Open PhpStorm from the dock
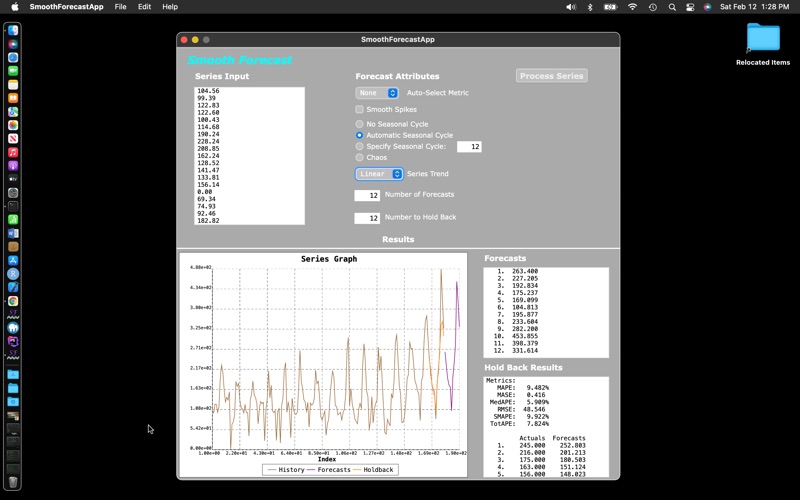800x500 pixels. click(x=13, y=341)
